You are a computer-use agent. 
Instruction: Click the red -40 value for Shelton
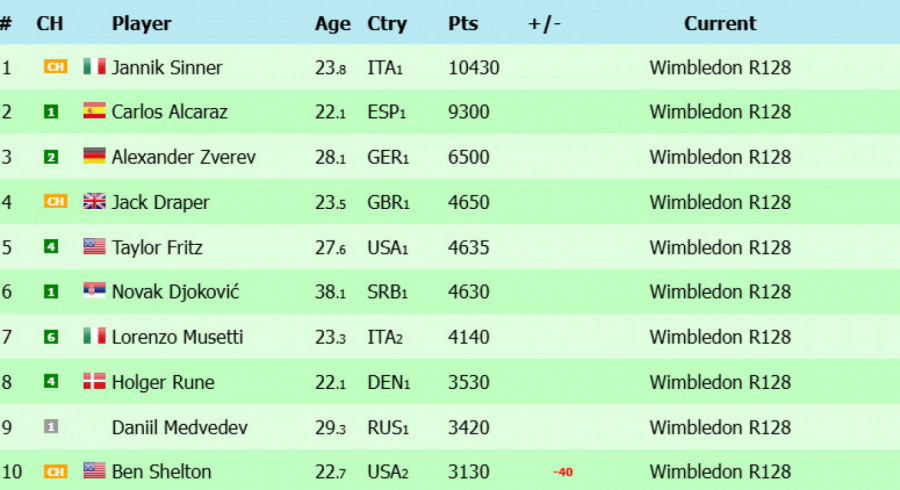pyautogui.click(x=562, y=472)
